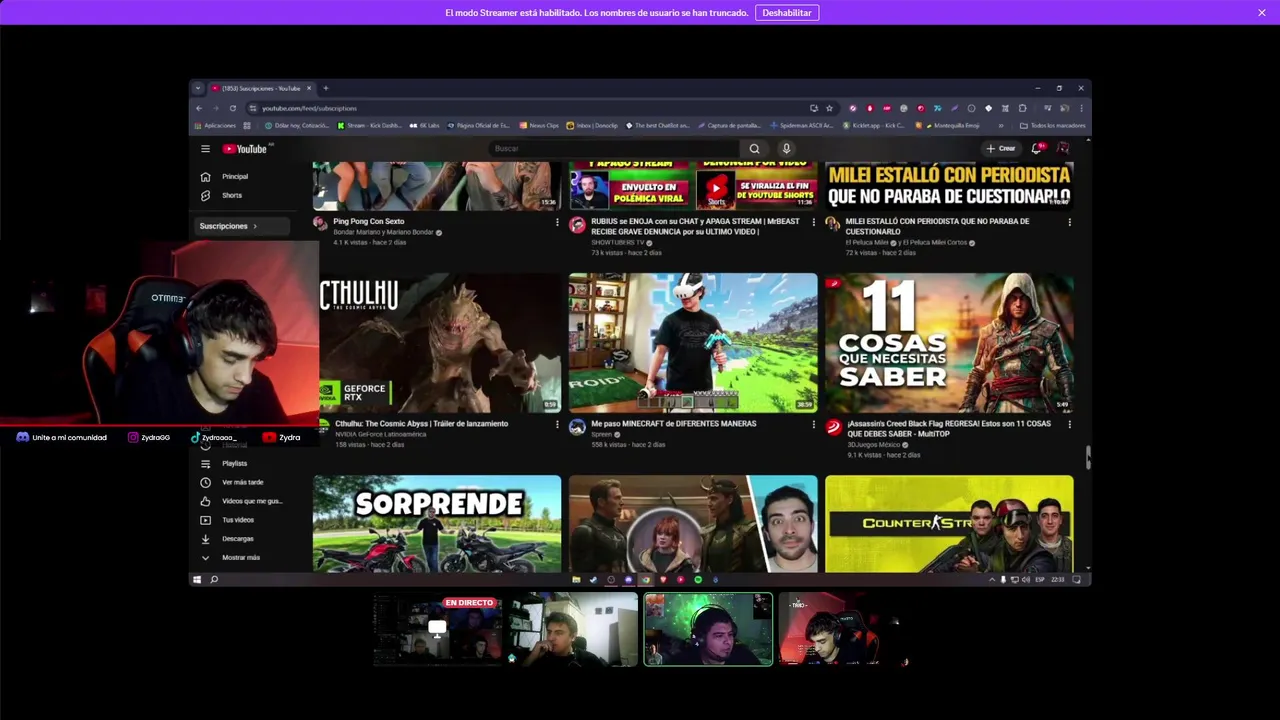Screen dimensions: 1280x720
Task: Open Ver más tarde list
Action: pos(240,483)
